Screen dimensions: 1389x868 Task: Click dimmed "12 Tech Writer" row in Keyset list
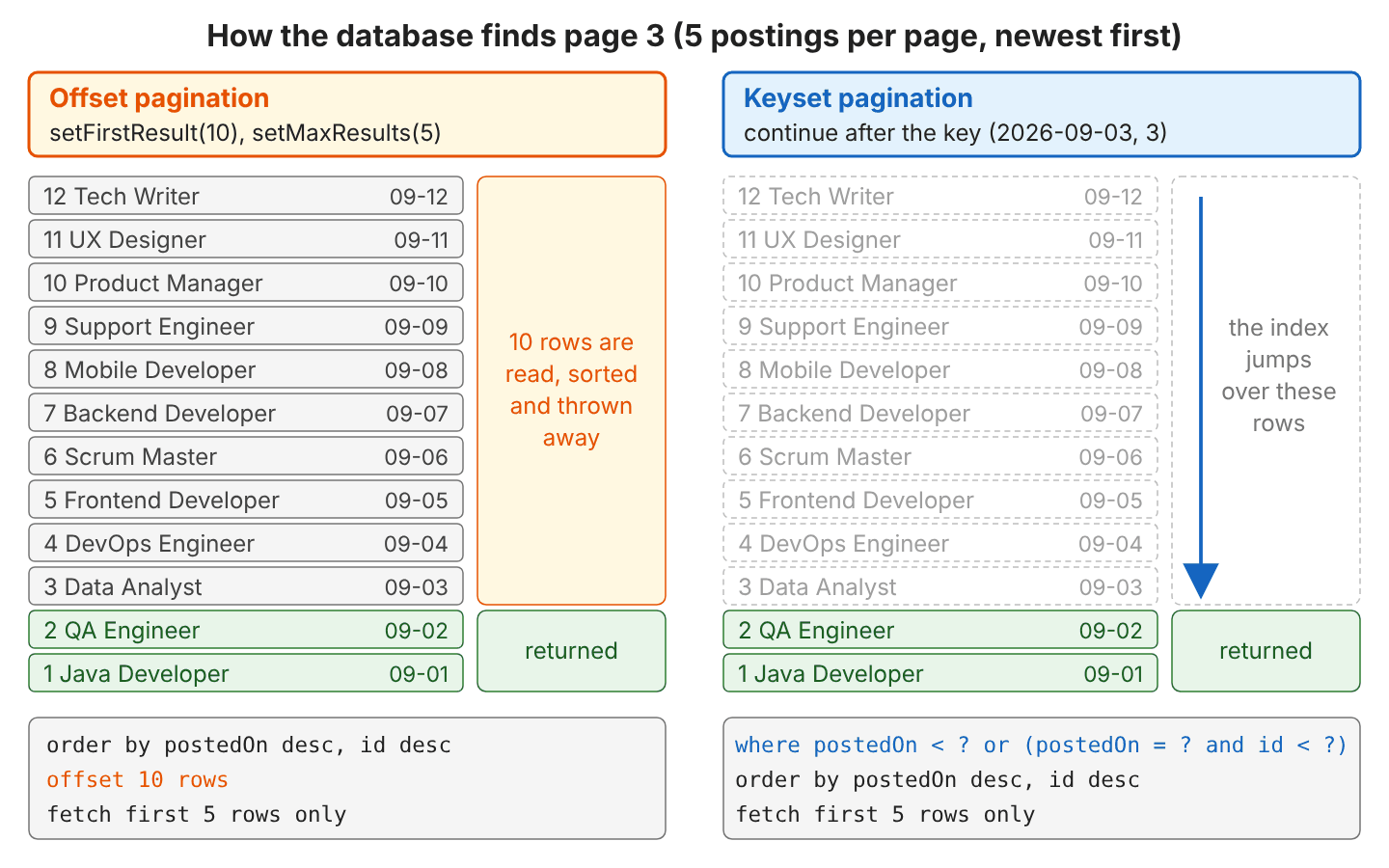point(940,196)
